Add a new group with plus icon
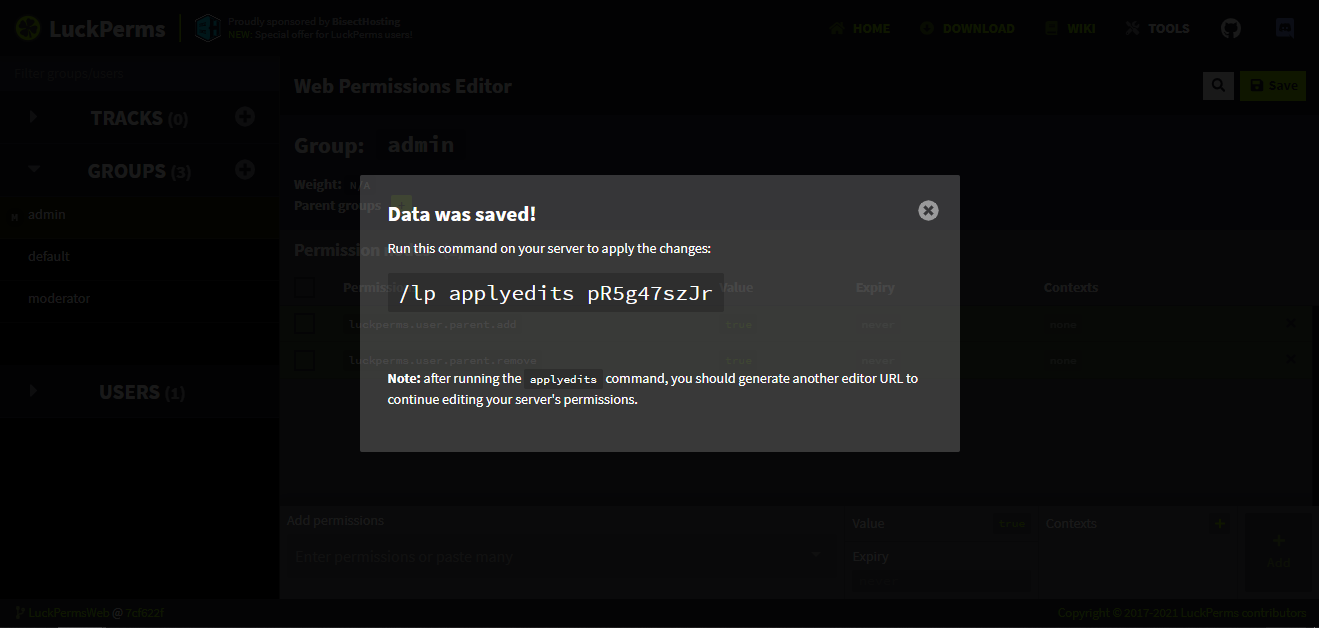1319x628 pixels. click(245, 170)
